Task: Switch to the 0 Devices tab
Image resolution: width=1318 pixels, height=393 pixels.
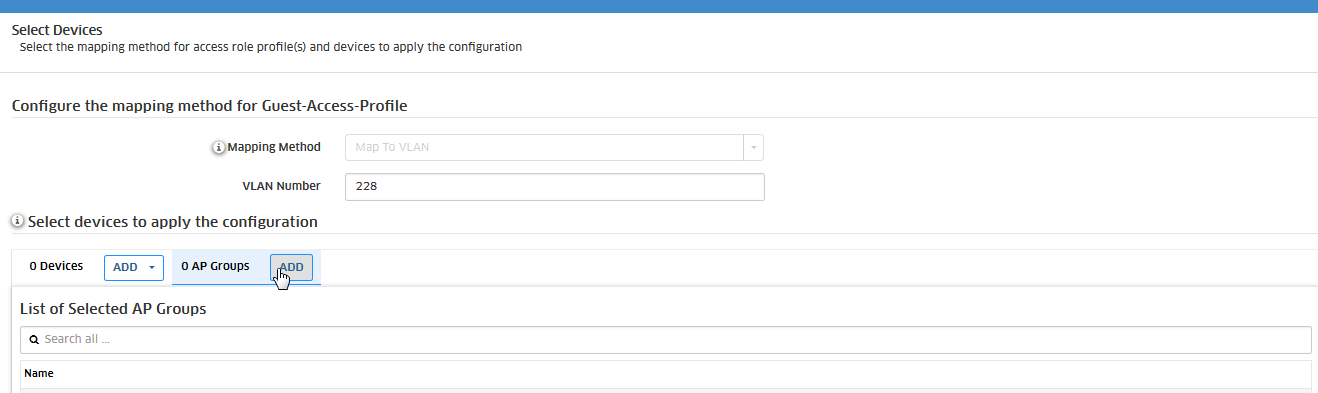Action: click(x=56, y=267)
